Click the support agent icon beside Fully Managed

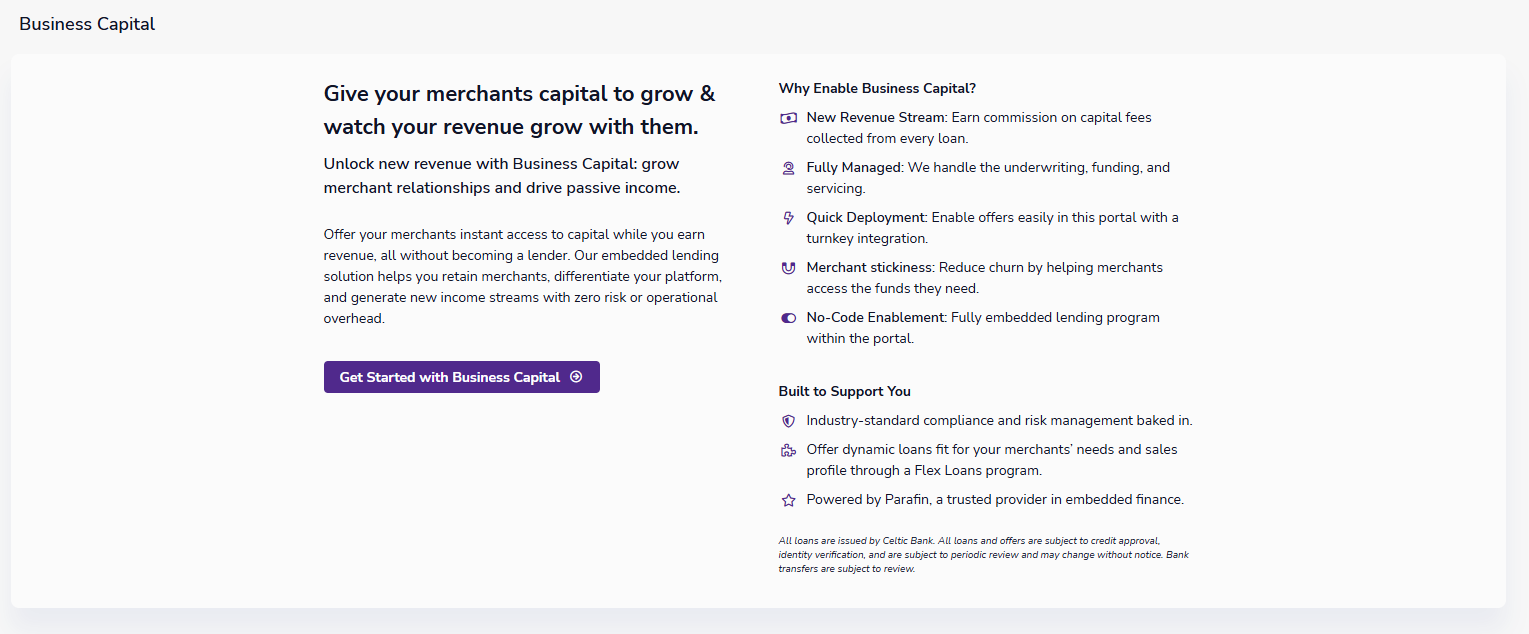pyautogui.click(x=788, y=168)
